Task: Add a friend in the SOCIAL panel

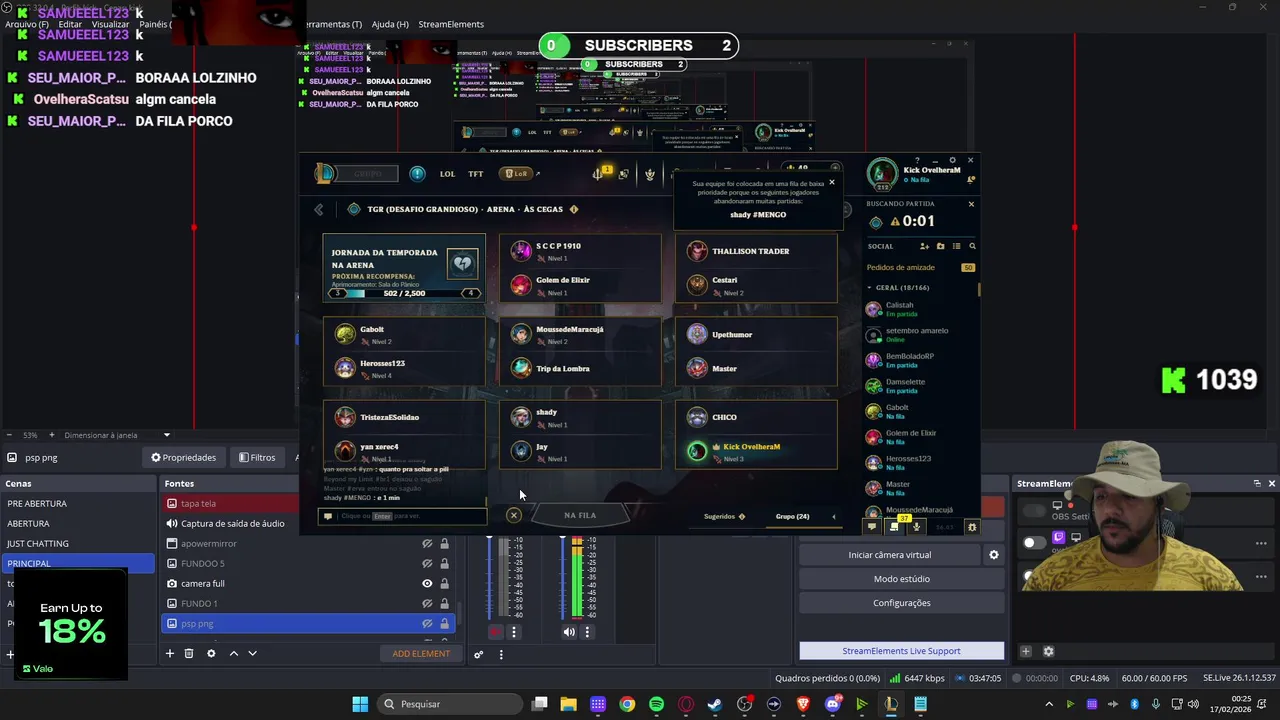Action: [924, 246]
